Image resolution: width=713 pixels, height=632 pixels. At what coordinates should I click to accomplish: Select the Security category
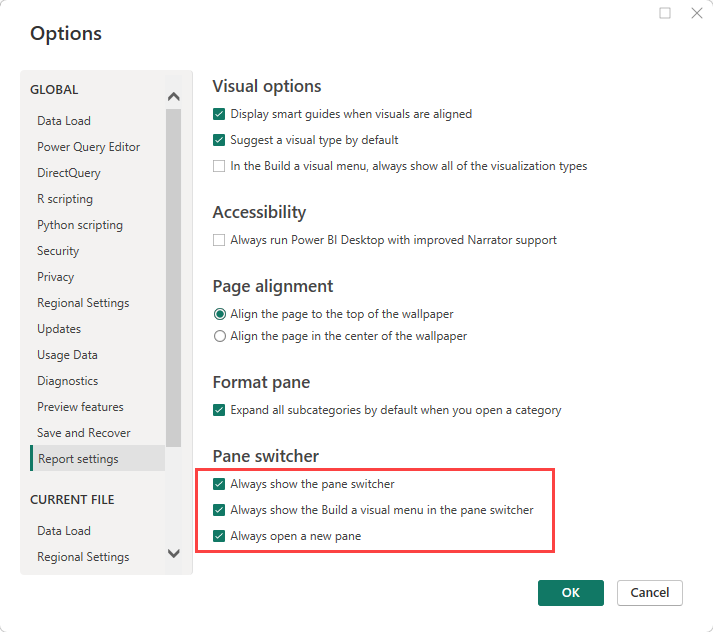pos(58,251)
